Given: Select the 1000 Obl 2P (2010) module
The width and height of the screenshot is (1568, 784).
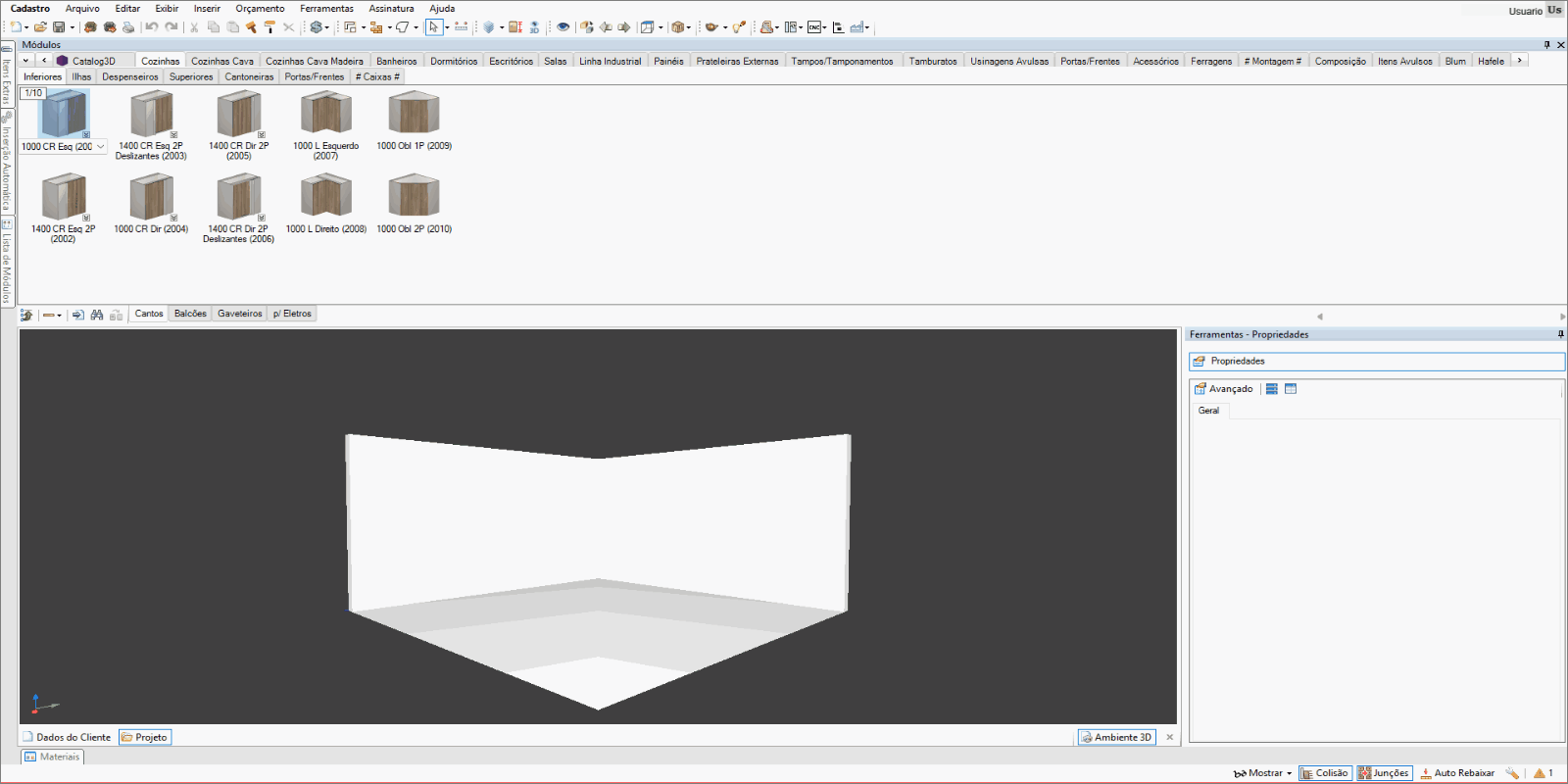Looking at the screenshot, I should pos(415,204).
